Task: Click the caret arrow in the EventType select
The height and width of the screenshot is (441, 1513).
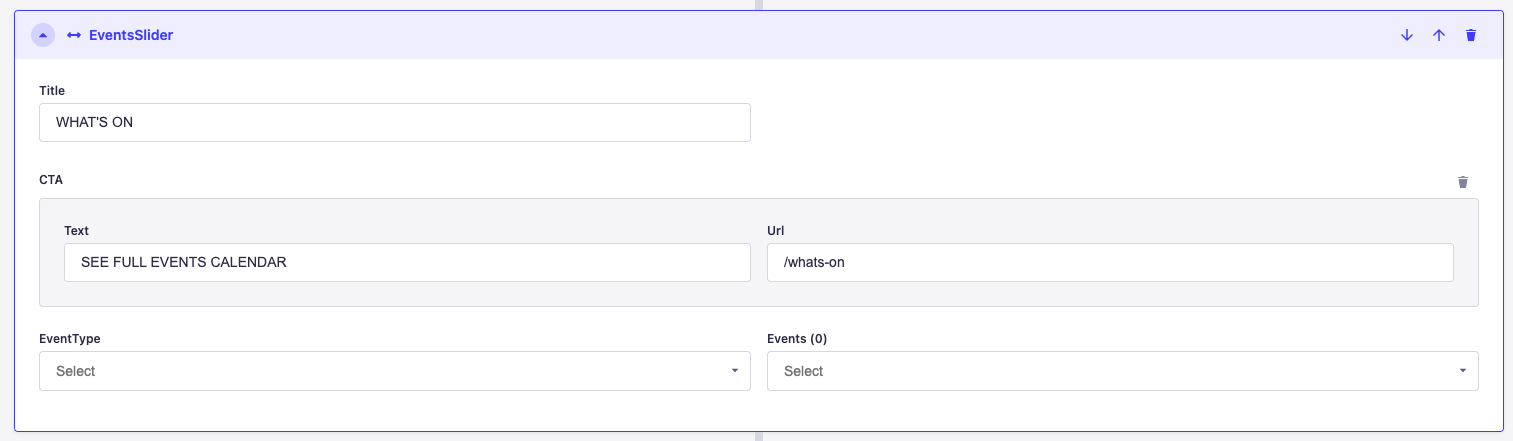Action: (x=734, y=371)
